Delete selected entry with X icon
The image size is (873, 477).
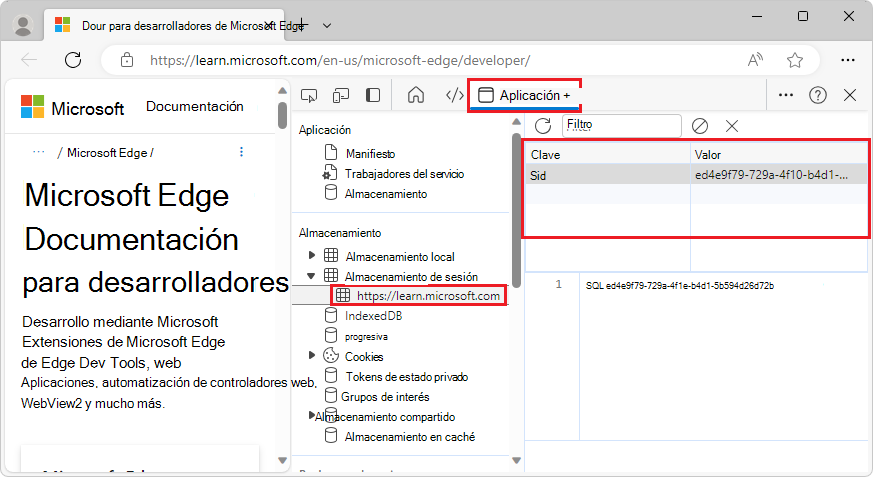(x=732, y=126)
